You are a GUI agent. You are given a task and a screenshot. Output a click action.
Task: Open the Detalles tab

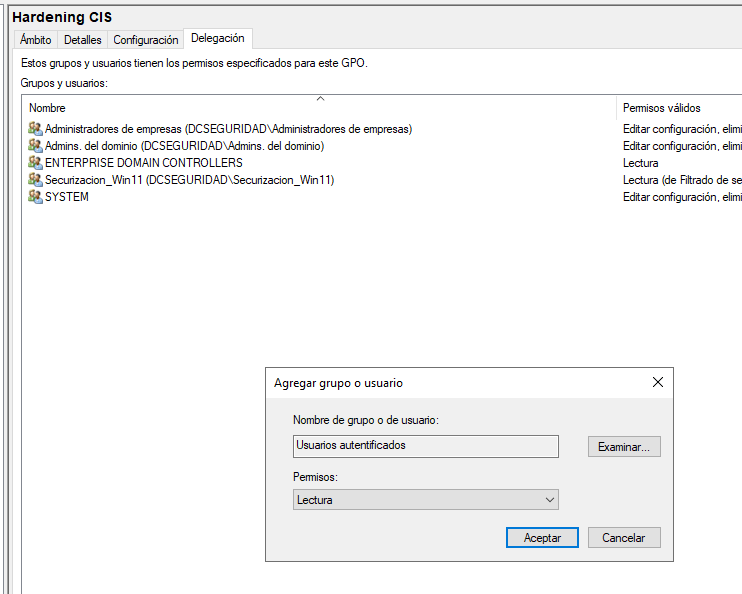click(82, 40)
